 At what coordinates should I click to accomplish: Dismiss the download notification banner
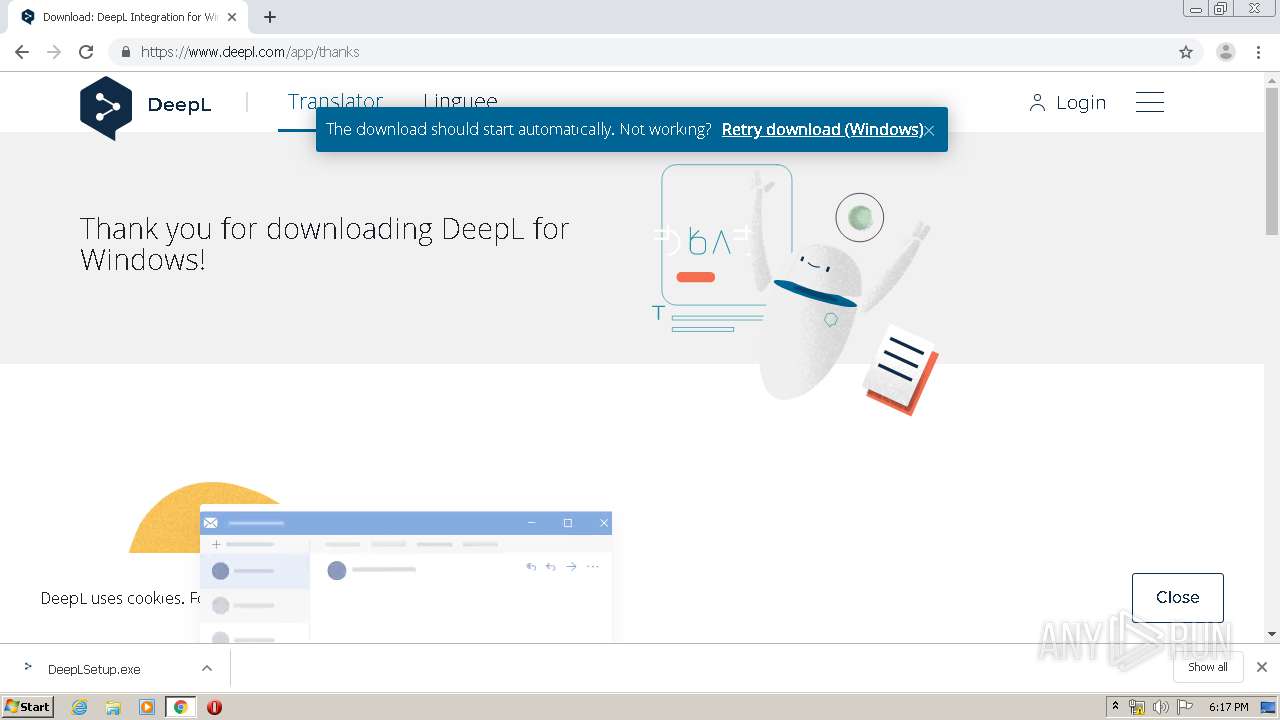(x=929, y=130)
